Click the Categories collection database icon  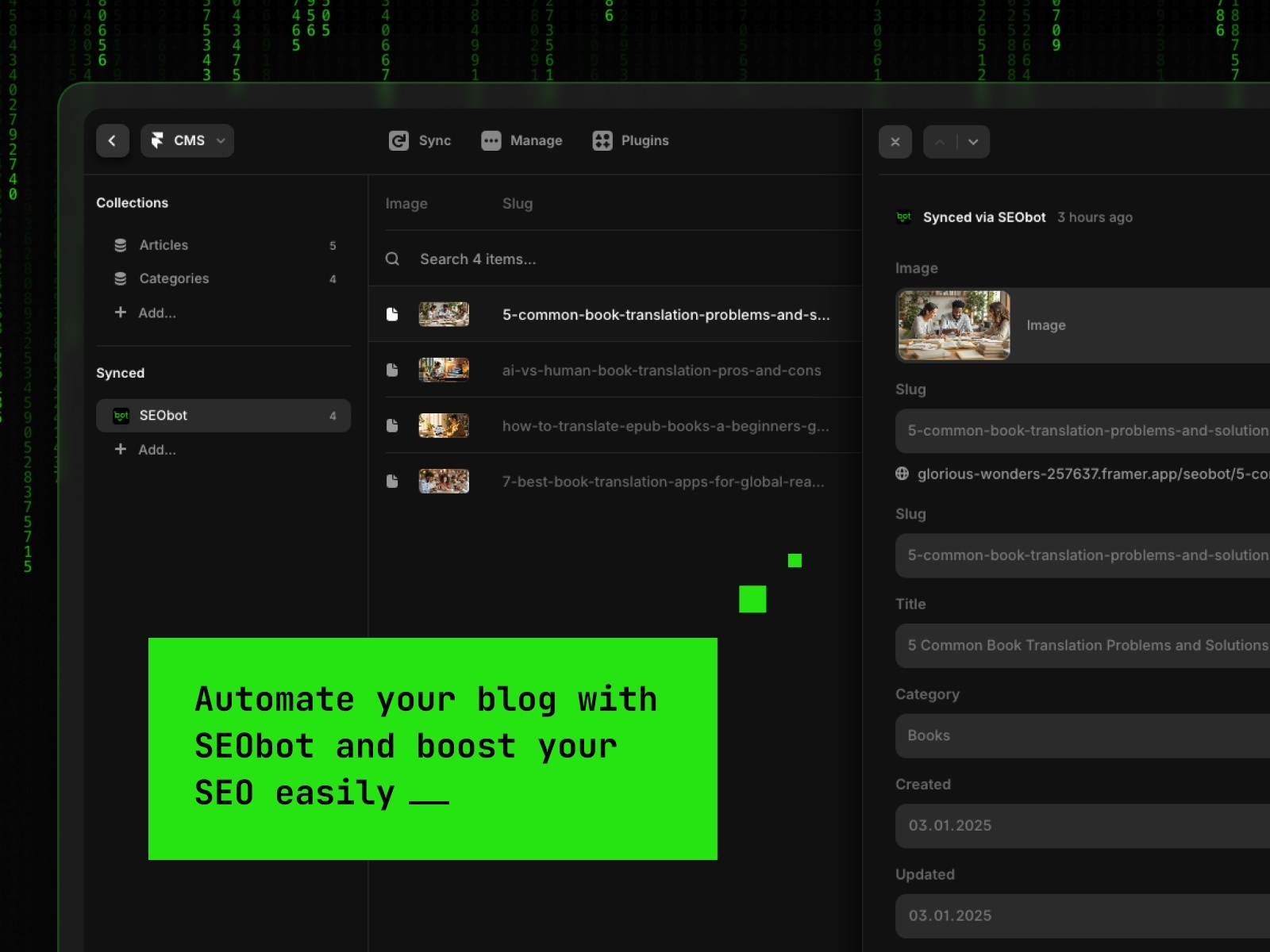pos(121,278)
